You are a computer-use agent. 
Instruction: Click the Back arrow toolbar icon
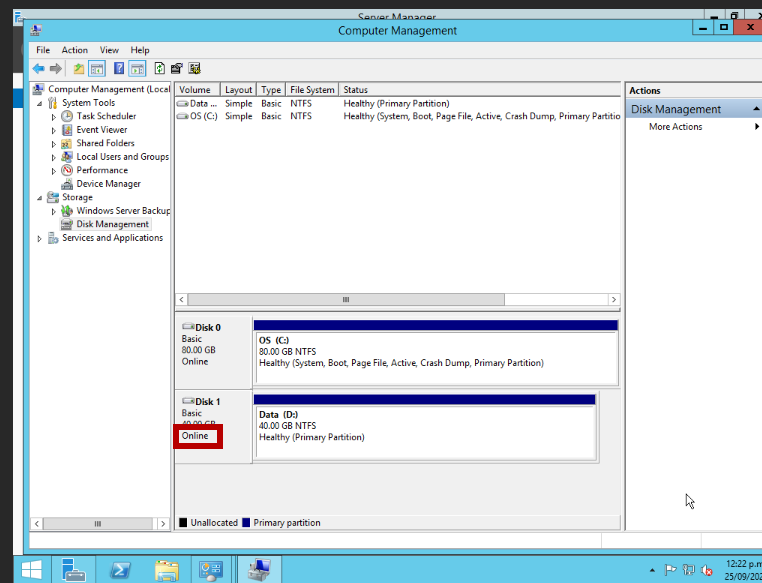point(38,69)
